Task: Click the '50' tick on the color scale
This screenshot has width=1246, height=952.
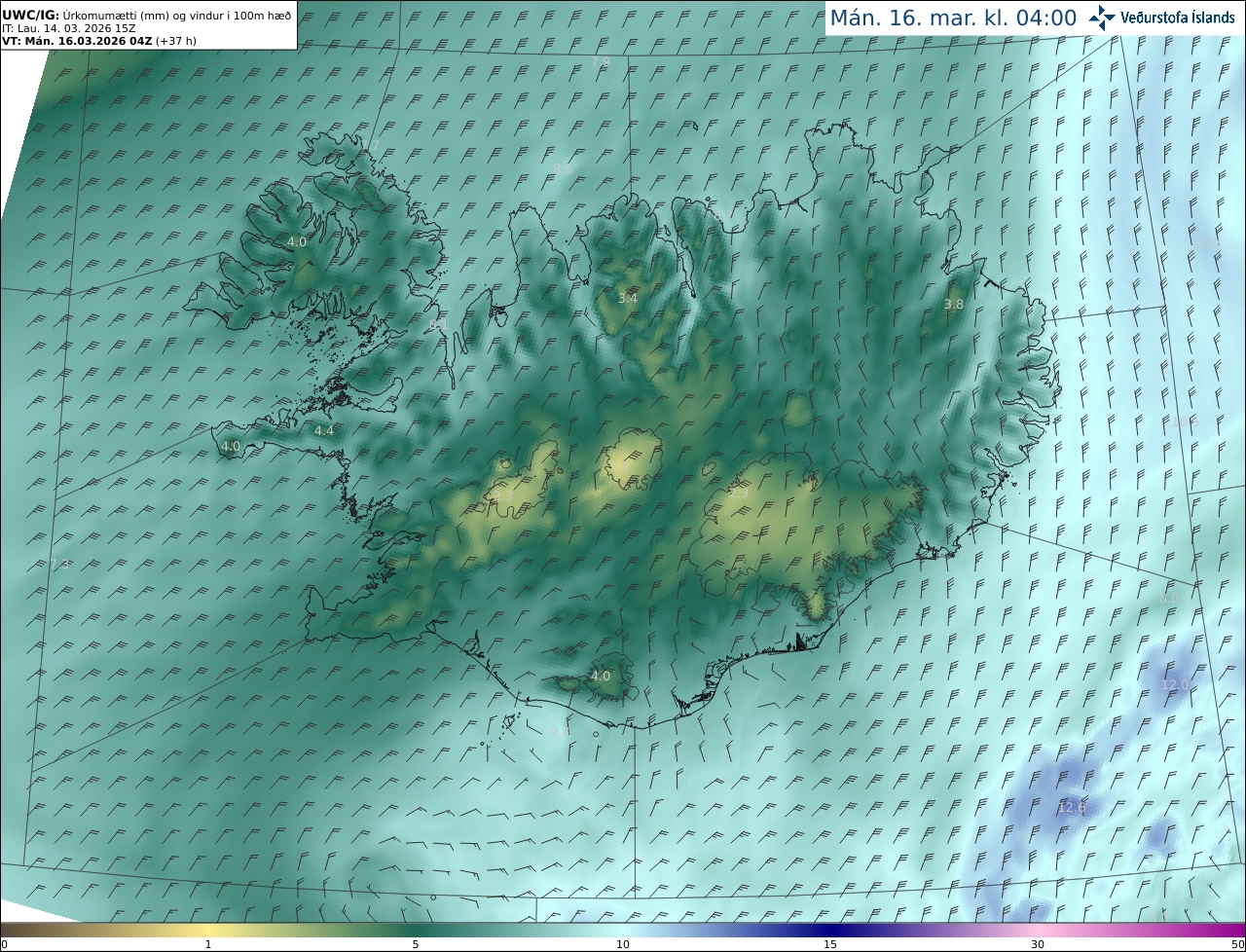Action: point(1237,944)
